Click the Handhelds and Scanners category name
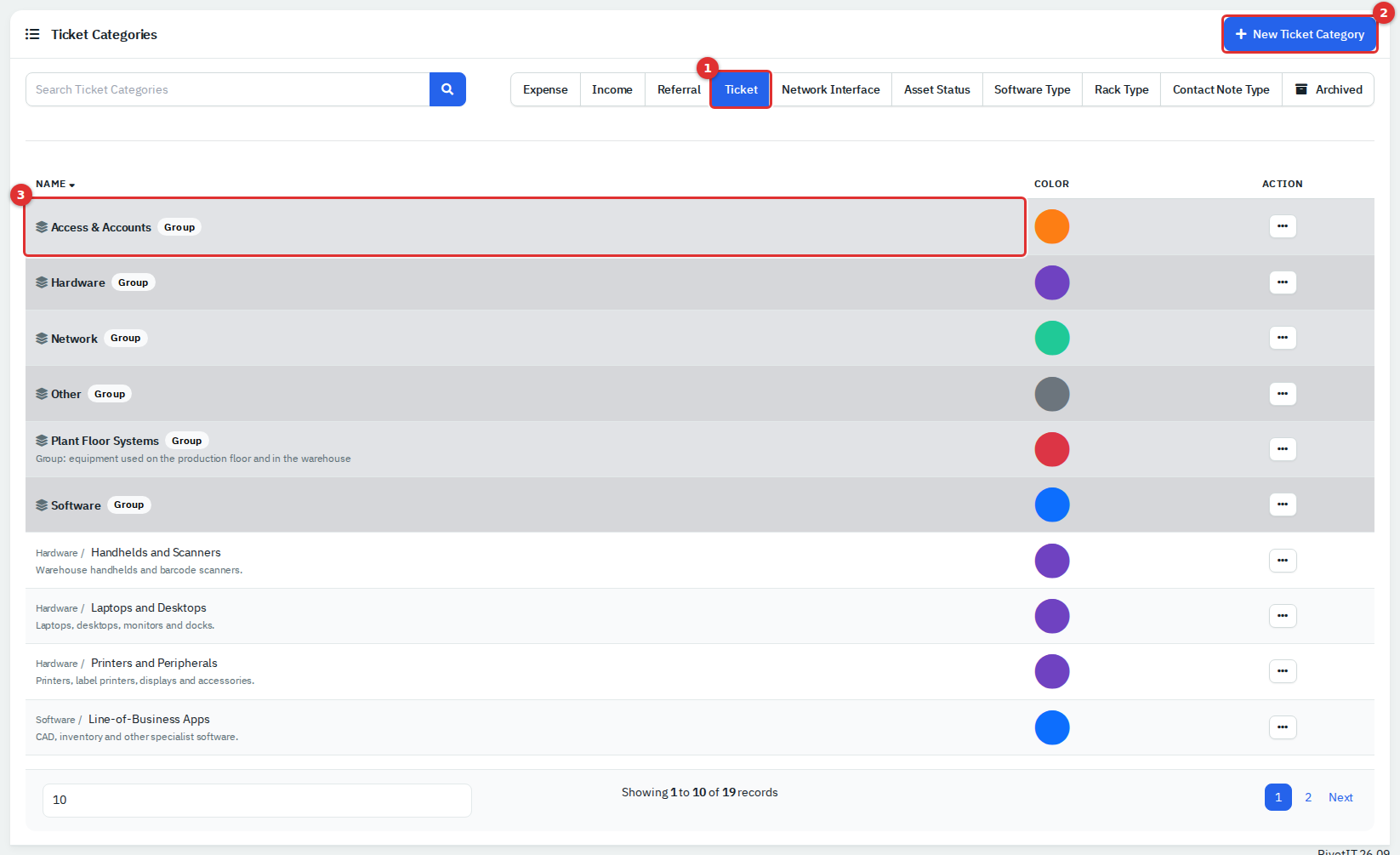Image resolution: width=1400 pixels, height=855 pixels. pos(156,552)
